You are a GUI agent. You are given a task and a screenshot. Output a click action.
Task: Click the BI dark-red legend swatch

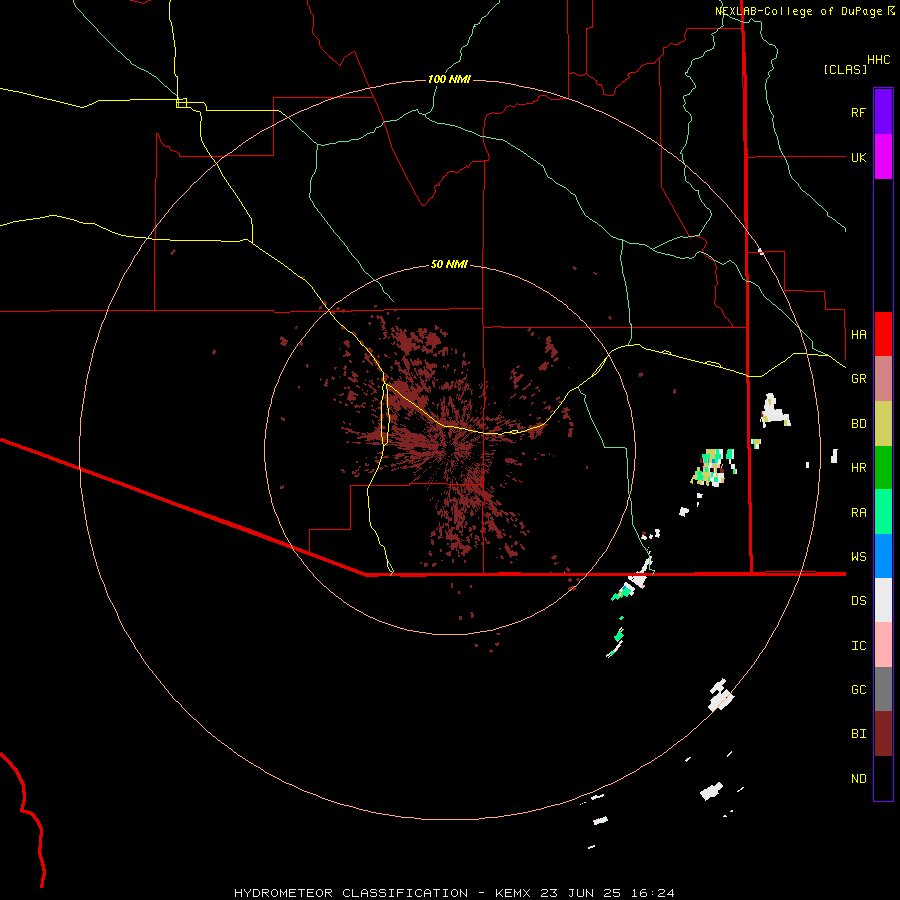[883, 734]
